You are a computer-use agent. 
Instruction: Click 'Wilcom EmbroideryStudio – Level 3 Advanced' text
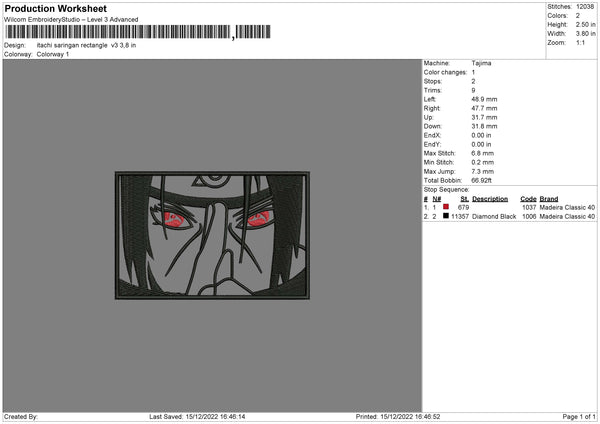pos(71,20)
